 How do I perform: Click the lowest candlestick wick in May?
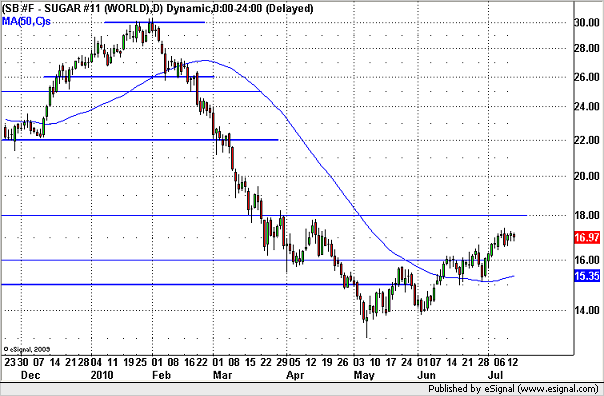(x=367, y=331)
